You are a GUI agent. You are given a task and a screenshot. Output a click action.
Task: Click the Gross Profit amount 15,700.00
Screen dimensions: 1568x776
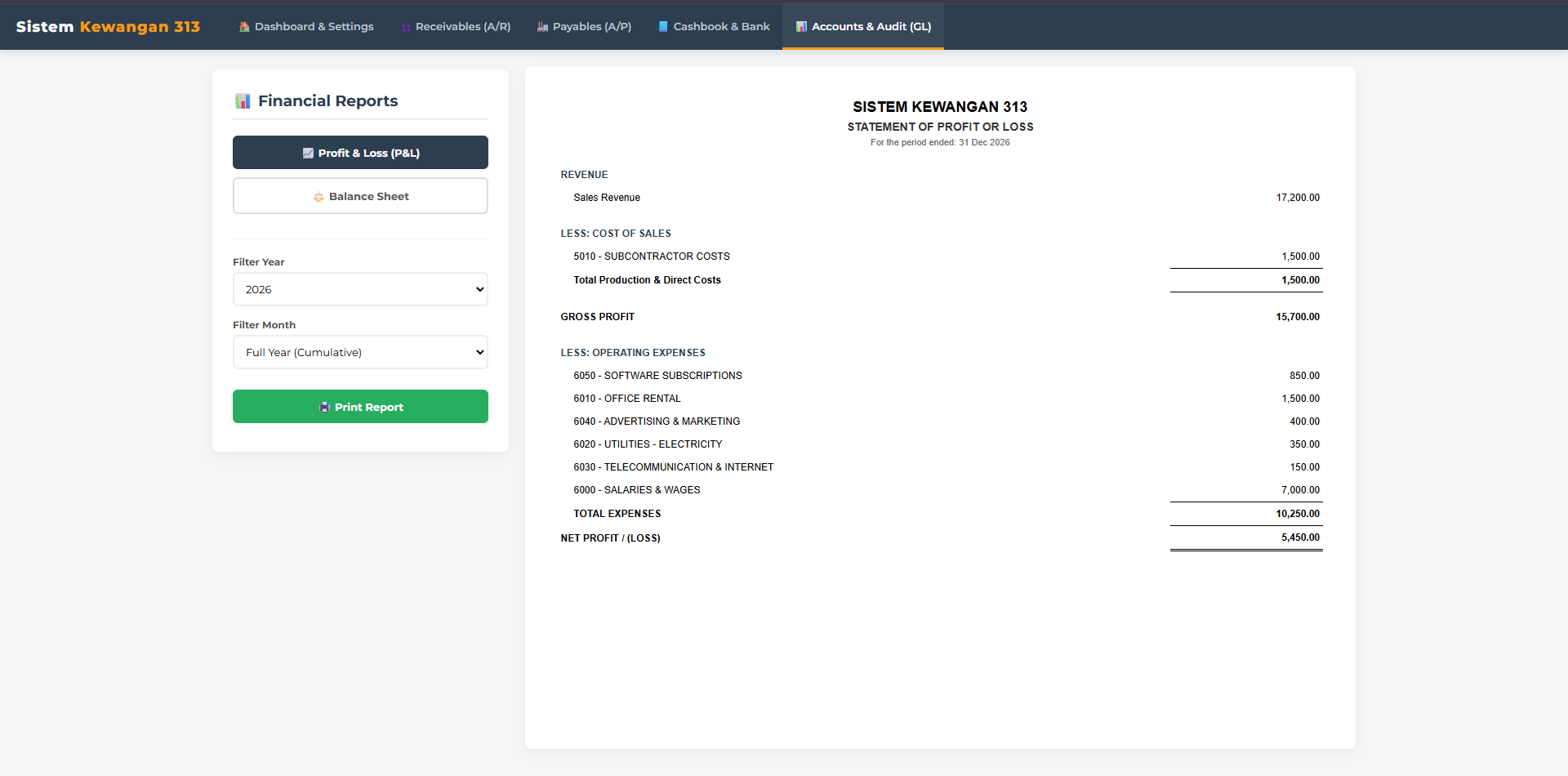1298,317
